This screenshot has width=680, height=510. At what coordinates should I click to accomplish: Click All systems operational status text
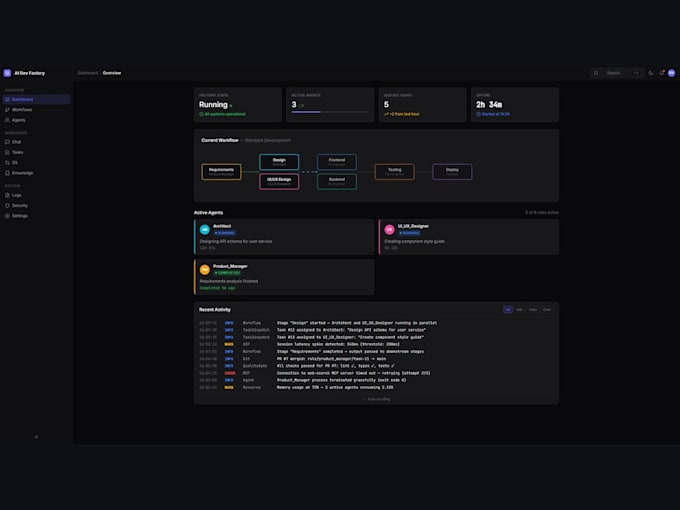pos(222,114)
